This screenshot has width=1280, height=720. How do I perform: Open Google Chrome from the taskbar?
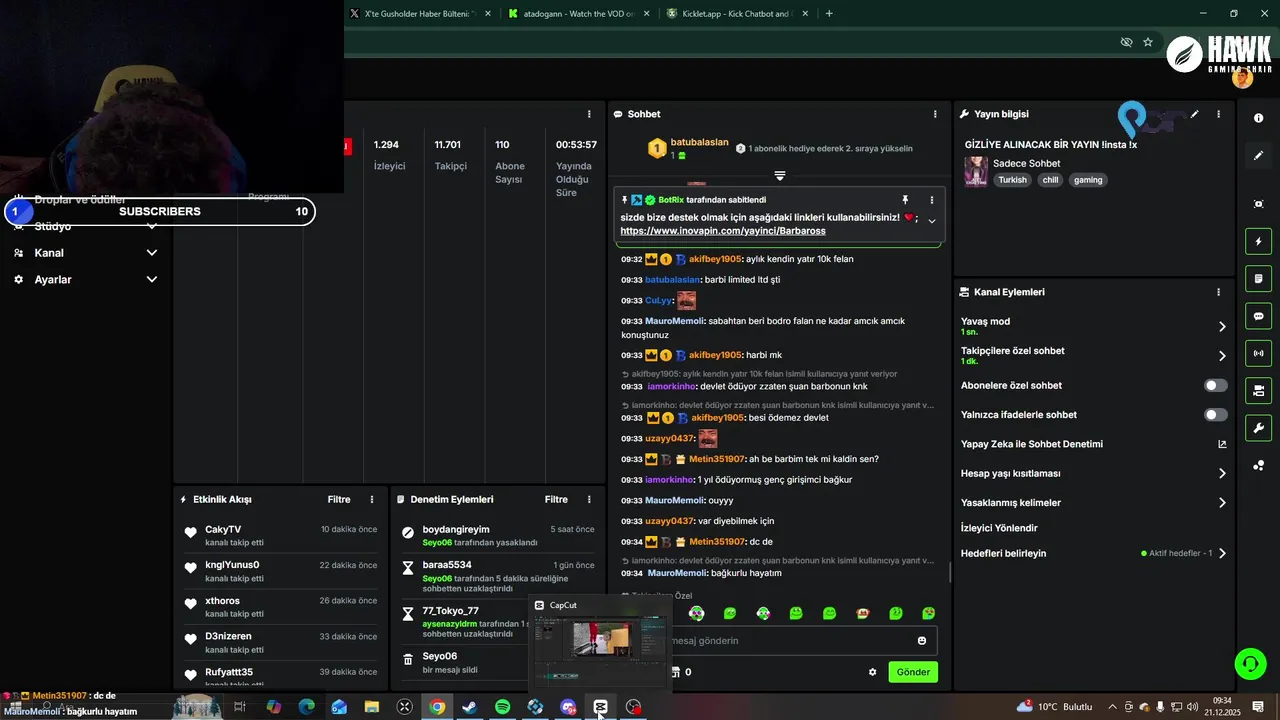tap(437, 707)
